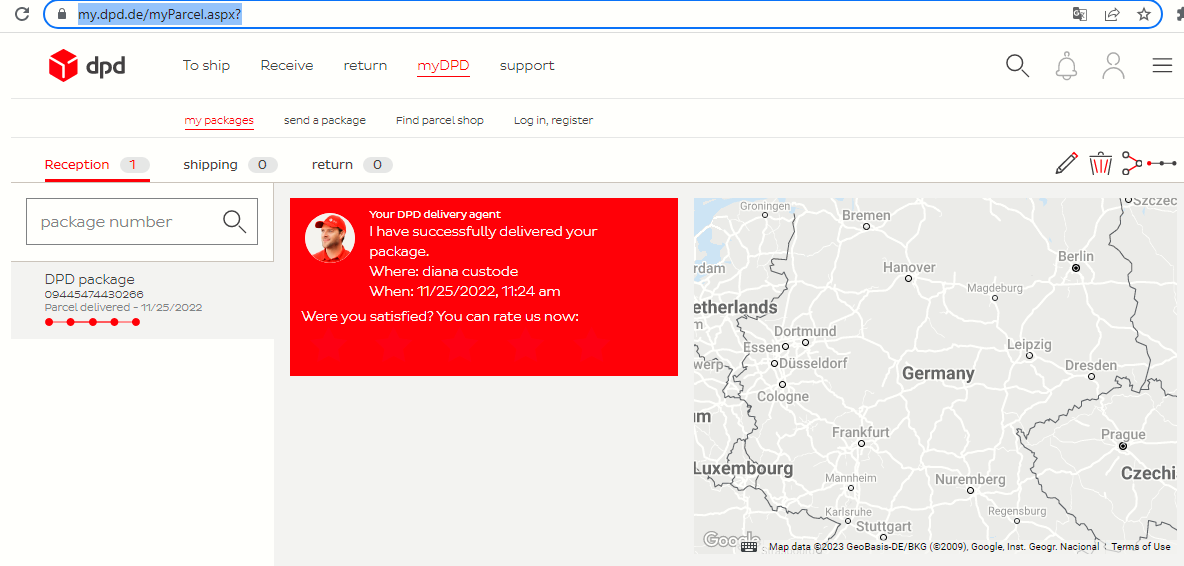This screenshot has width=1184, height=566.
Task: Click the trash bin delete icon
Action: [1100, 163]
